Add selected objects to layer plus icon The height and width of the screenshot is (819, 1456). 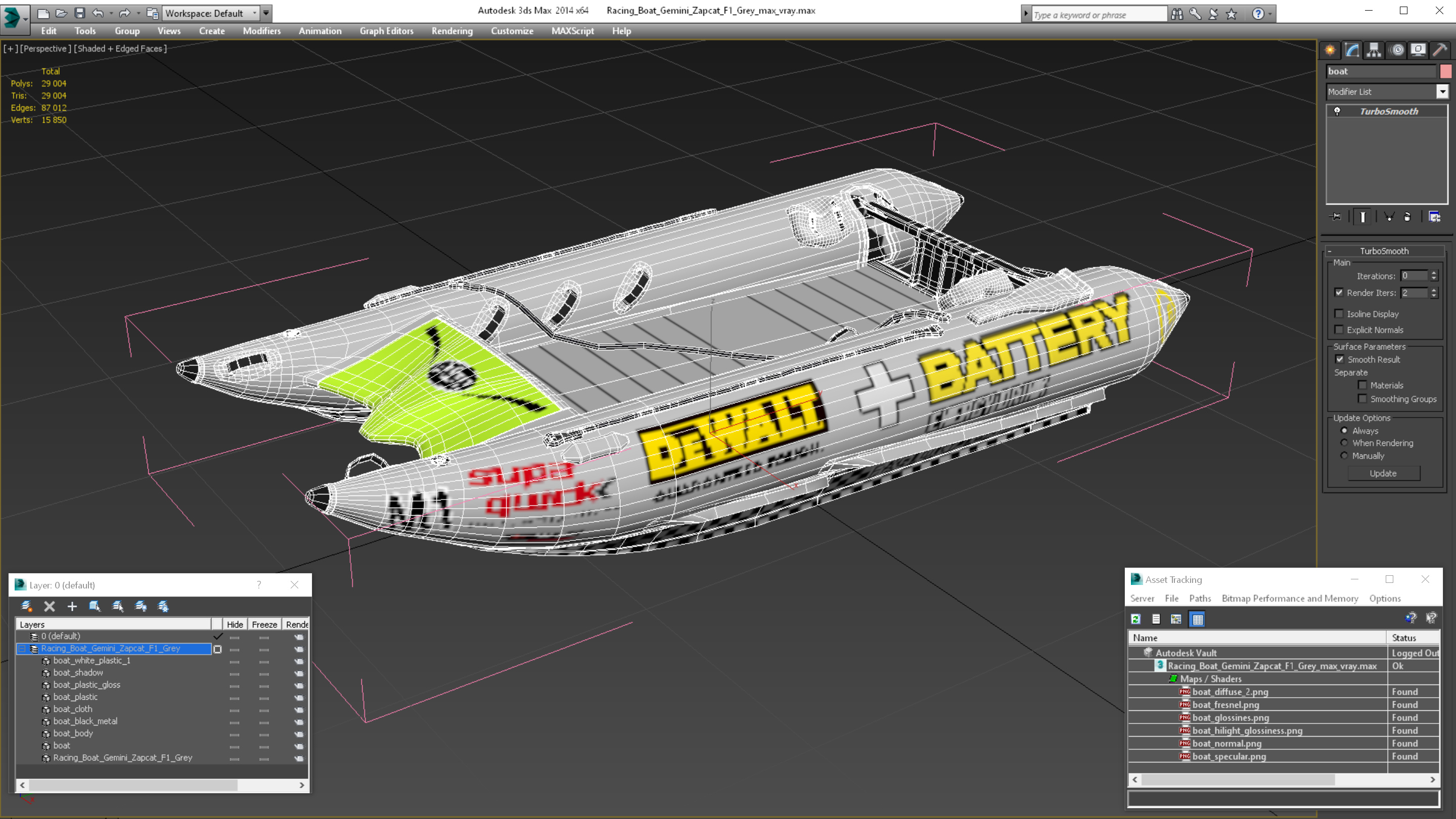[x=72, y=607]
